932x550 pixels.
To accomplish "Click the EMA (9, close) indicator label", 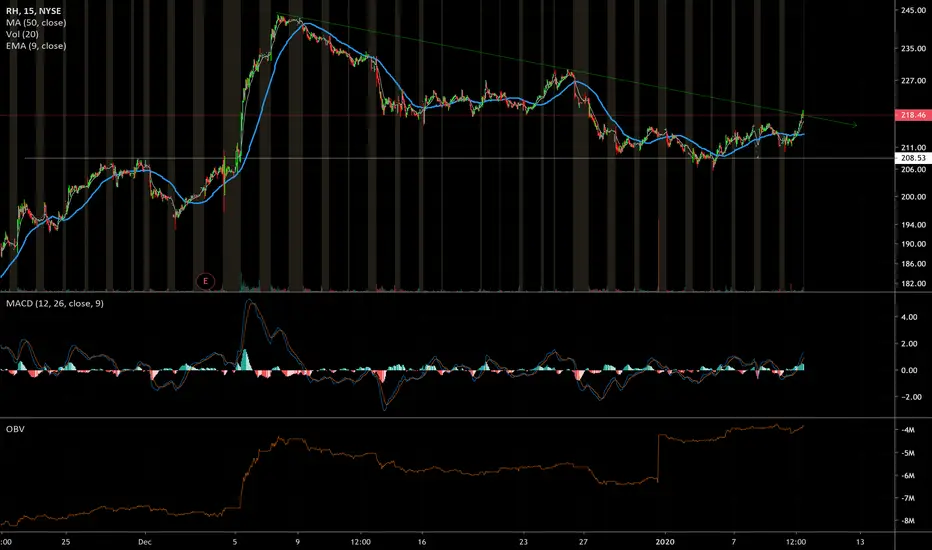I will point(36,46).
